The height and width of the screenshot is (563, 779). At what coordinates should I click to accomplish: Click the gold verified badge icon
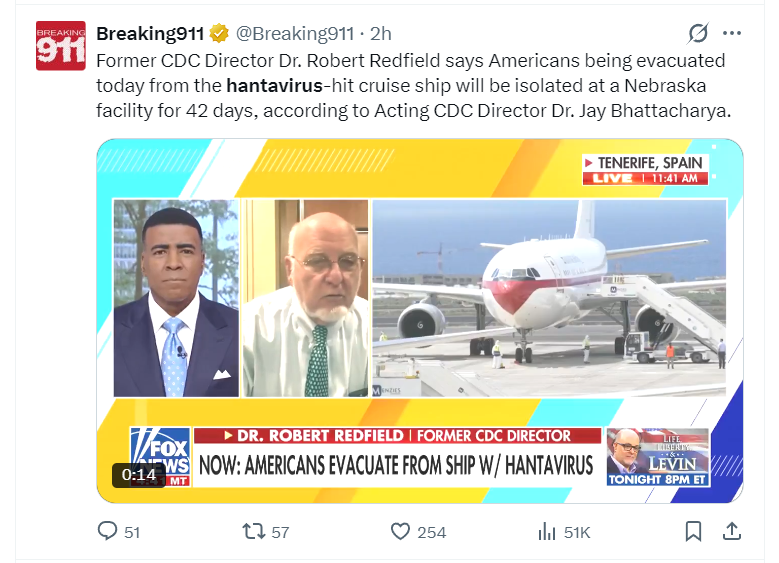(x=219, y=33)
